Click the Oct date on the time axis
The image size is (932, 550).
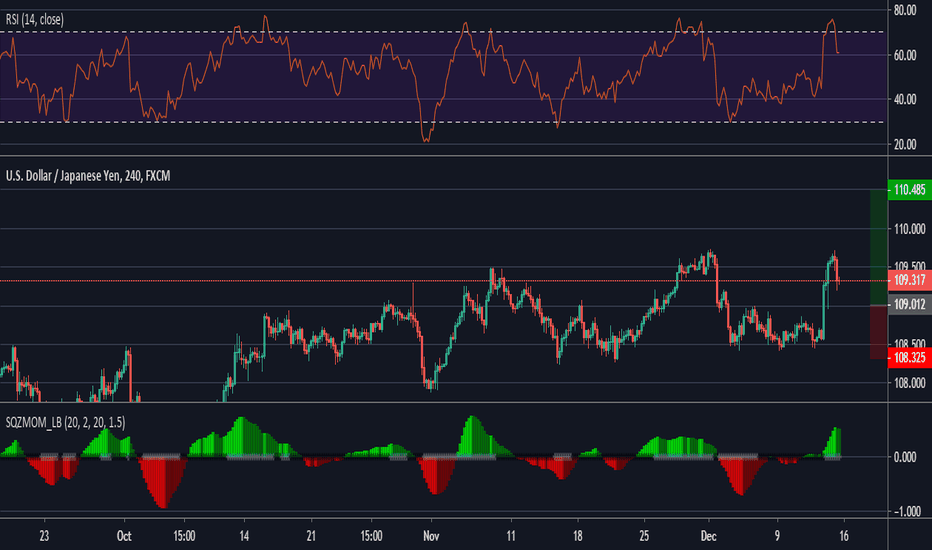click(124, 536)
